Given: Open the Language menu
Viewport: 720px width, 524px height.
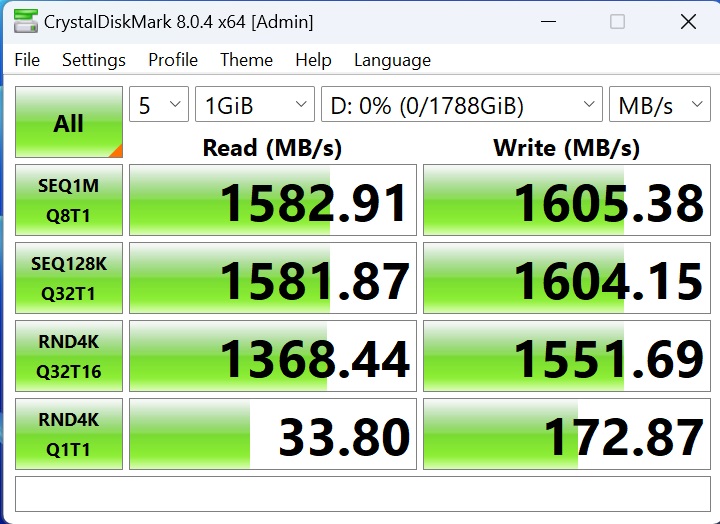Looking at the screenshot, I should pos(392,60).
